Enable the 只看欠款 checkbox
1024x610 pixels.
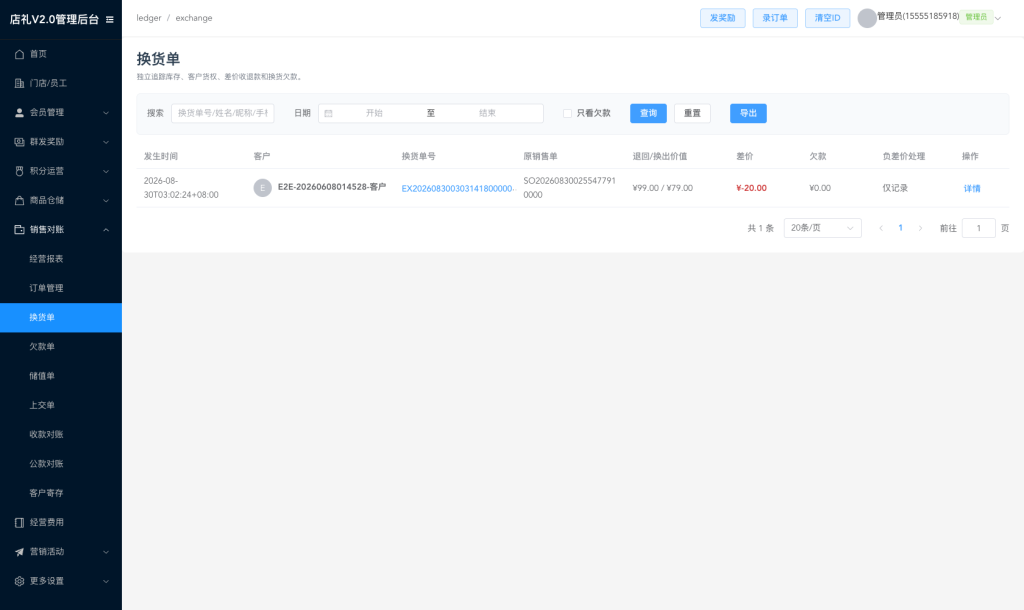tap(568, 114)
